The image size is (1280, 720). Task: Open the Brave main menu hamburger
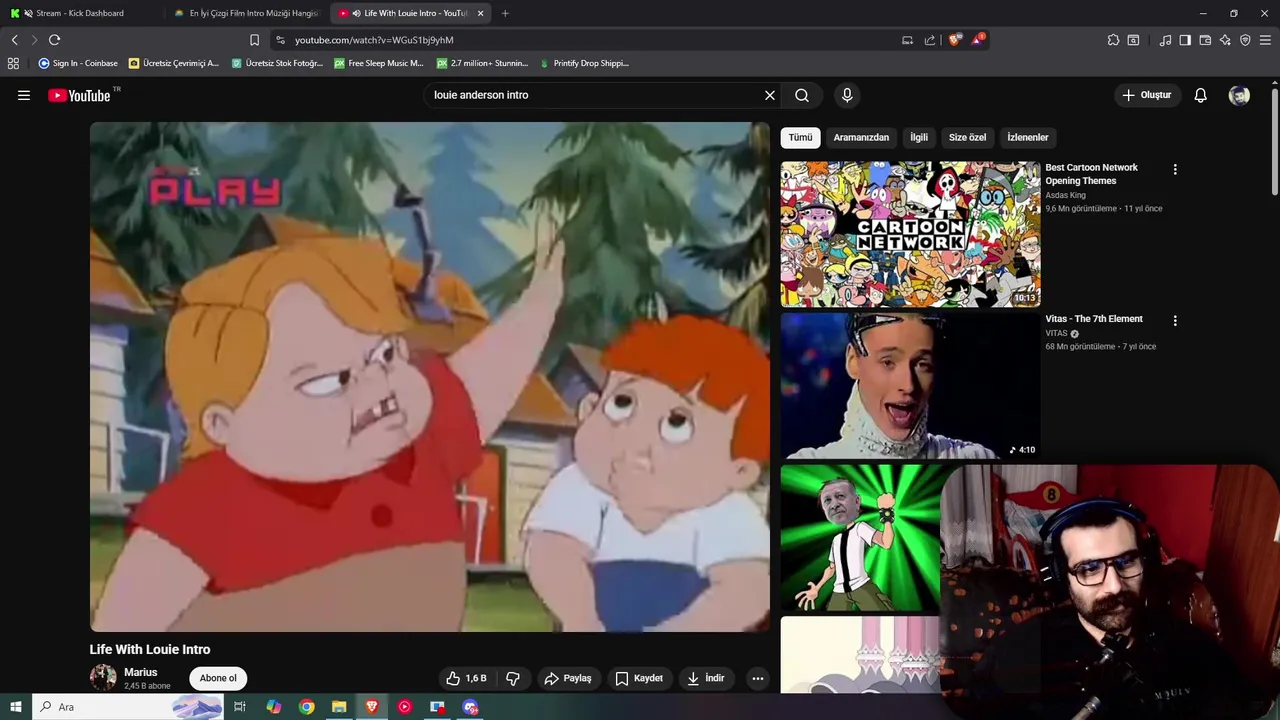click(1265, 40)
